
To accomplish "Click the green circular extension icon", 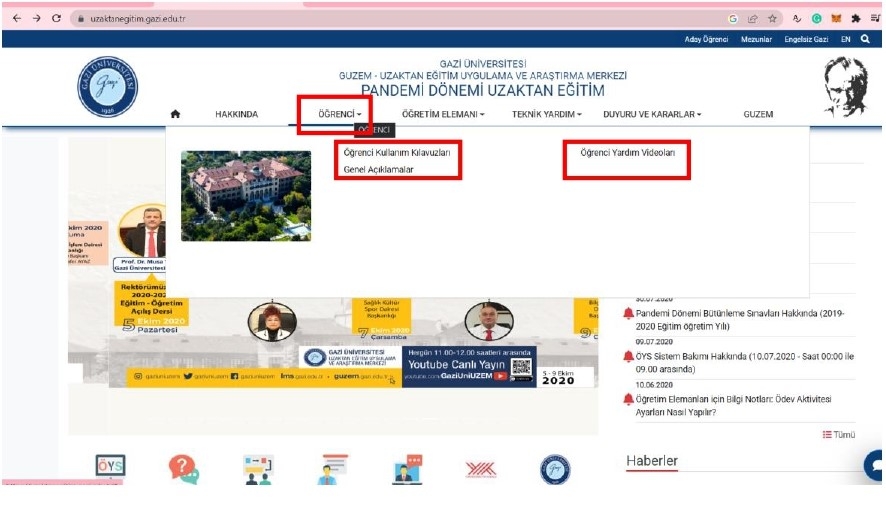I will 816,19.
